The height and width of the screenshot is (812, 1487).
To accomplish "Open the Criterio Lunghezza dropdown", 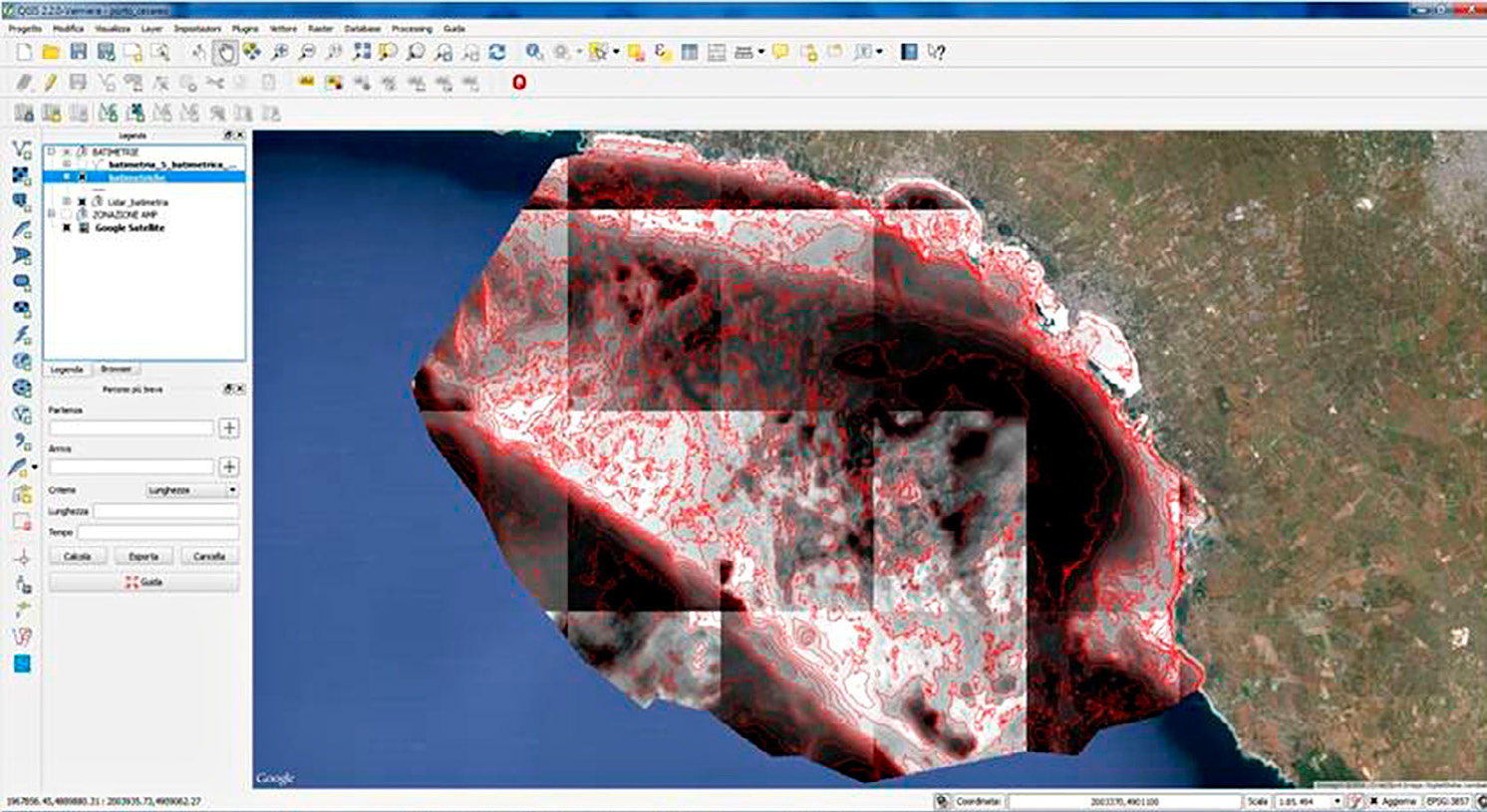I will pos(192,490).
